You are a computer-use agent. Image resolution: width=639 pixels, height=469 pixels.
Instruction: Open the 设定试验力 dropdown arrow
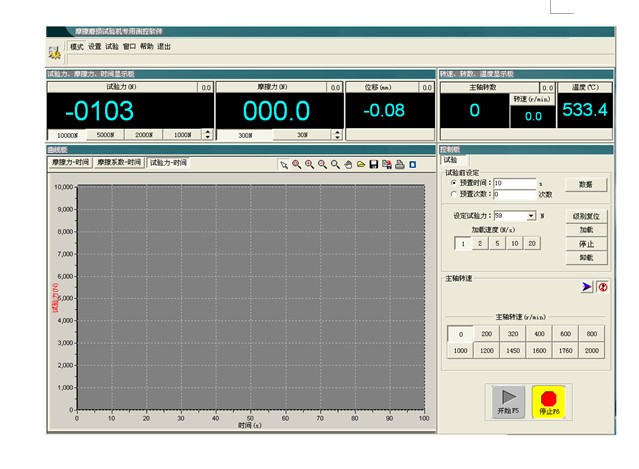531,216
